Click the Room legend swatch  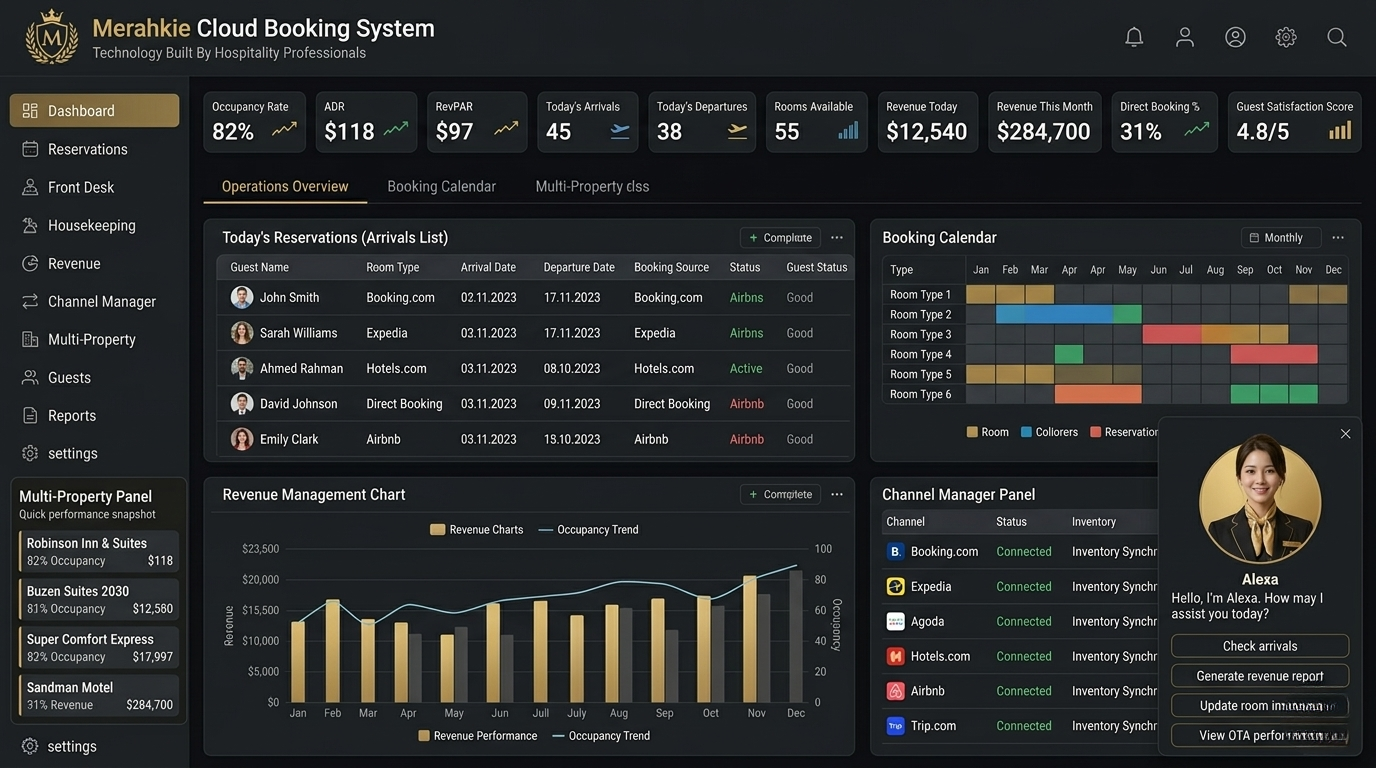[x=972, y=432]
